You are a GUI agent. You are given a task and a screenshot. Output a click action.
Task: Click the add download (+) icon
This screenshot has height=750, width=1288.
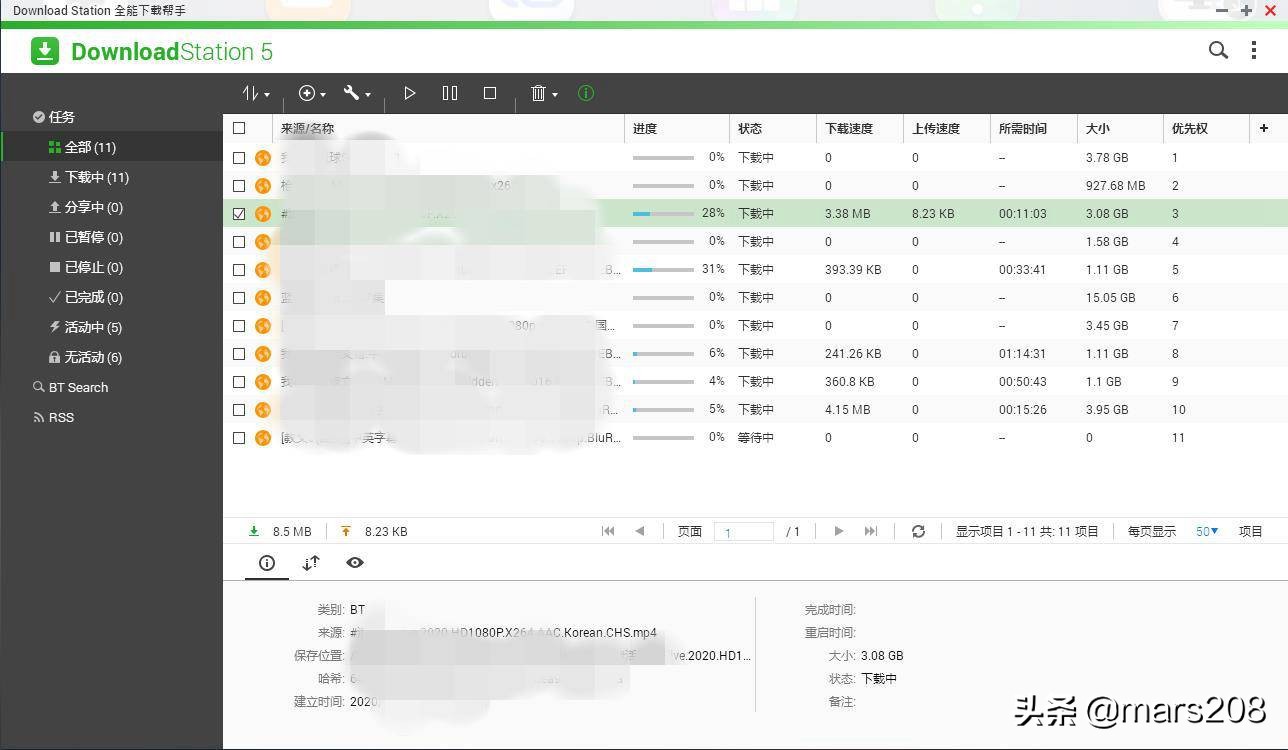click(x=306, y=93)
